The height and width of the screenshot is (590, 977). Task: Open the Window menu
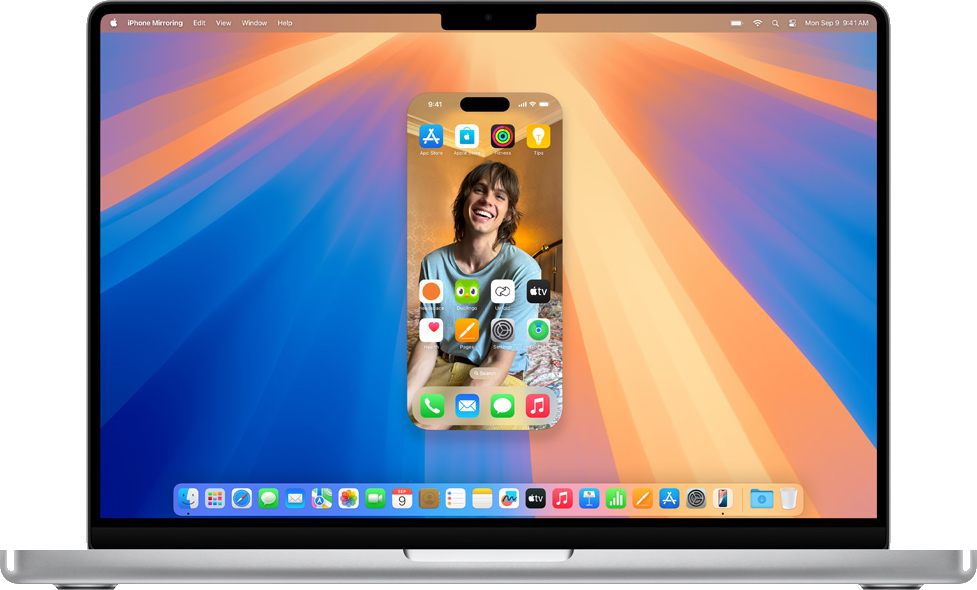[254, 23]
